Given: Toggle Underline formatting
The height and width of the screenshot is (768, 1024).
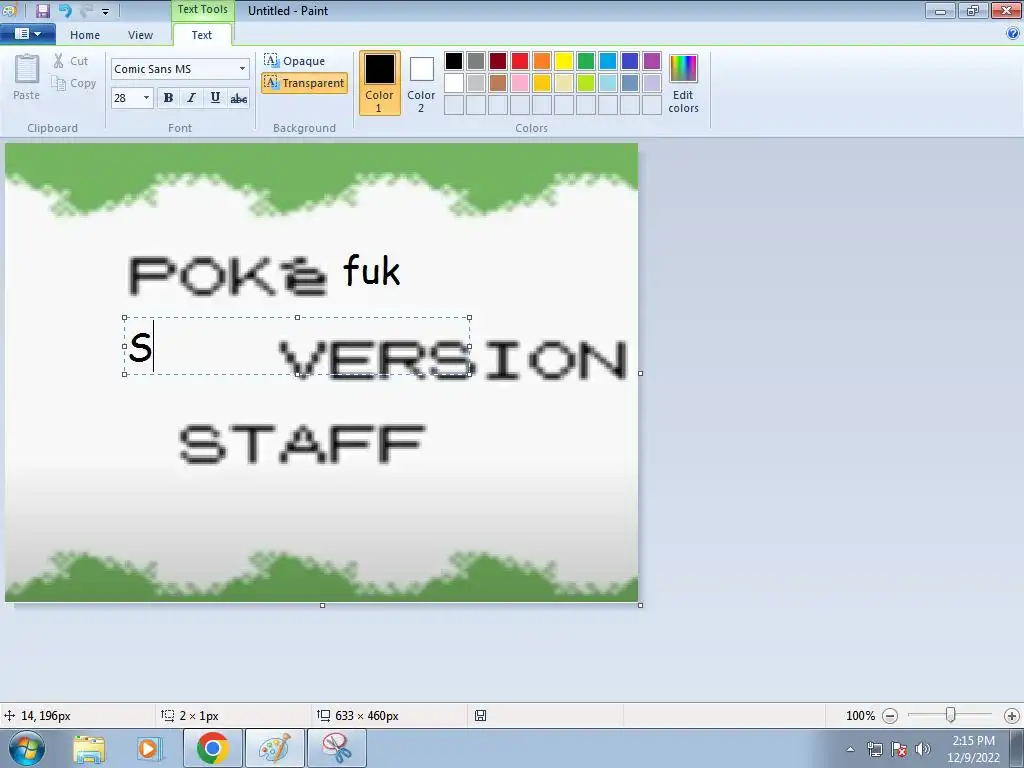Looking at the screenshot, I should (215, 98).
